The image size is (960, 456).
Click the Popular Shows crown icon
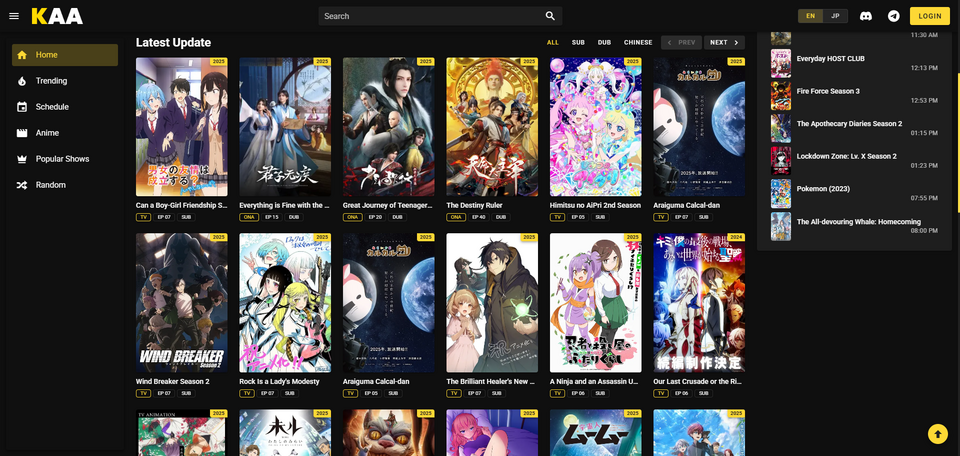click(x=22, y=159)
